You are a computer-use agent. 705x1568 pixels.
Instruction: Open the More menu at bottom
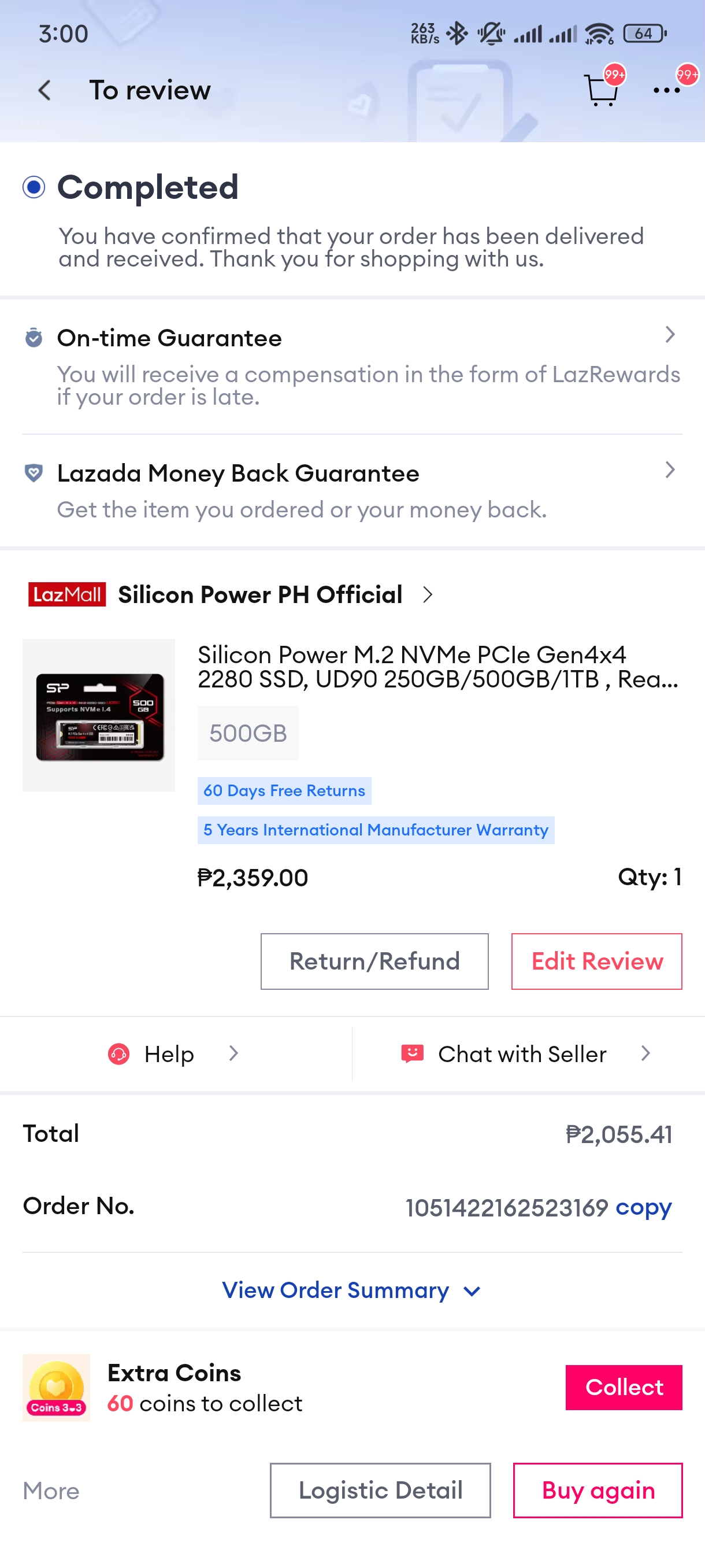[51, 1491]
